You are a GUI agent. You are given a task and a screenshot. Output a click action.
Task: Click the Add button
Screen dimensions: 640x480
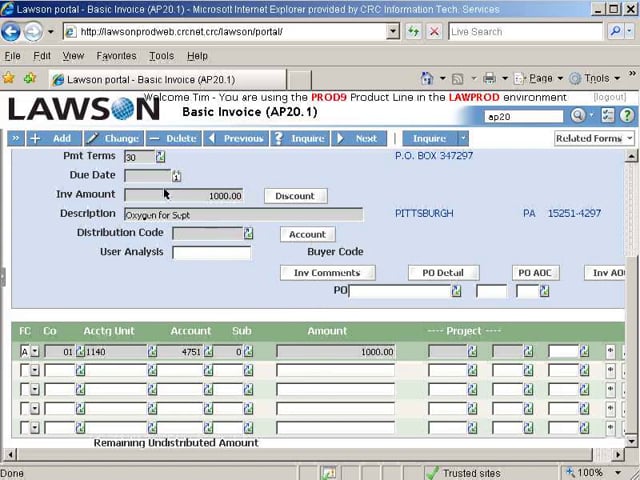point(54,138)
